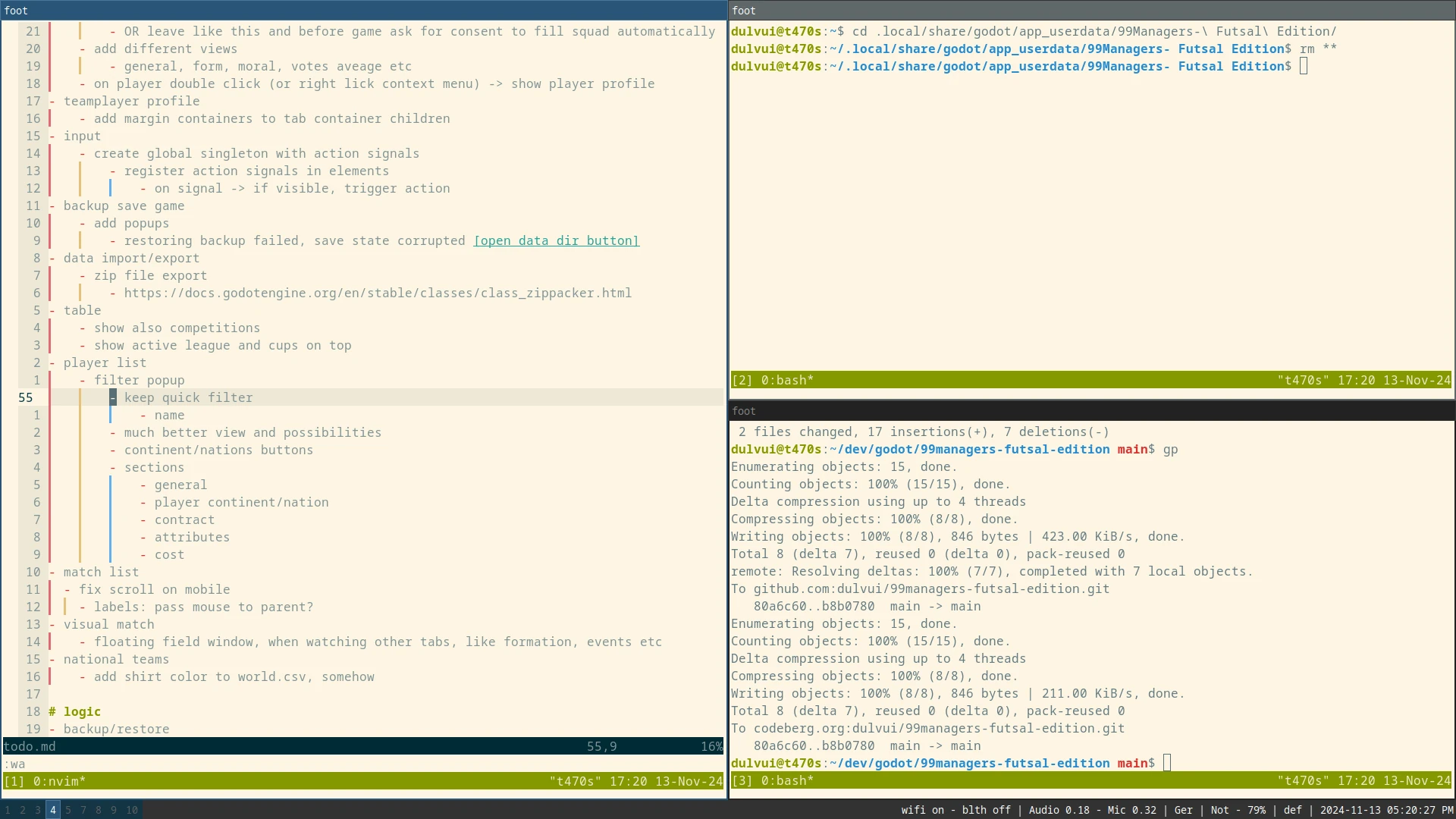Open todo.md file label in statusbar

(28, 746)
